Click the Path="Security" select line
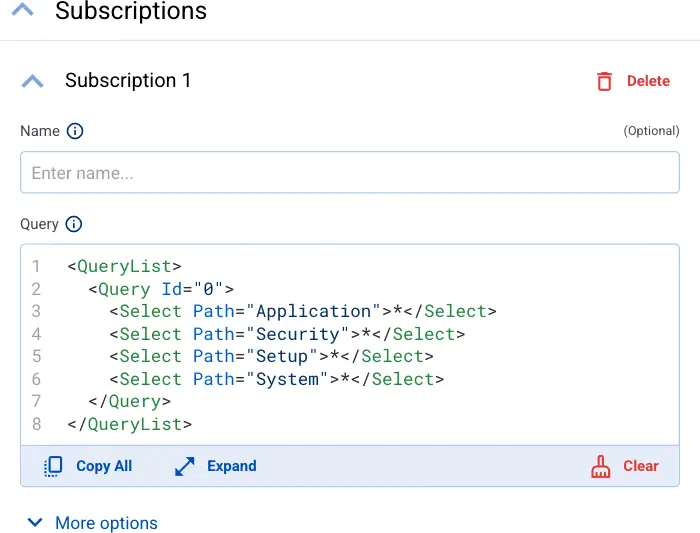 point(287,334)
